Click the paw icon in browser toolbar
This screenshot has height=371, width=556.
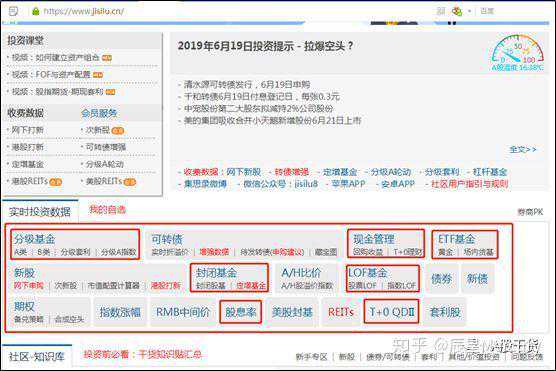pyautogui.click(x=457, y=11)
